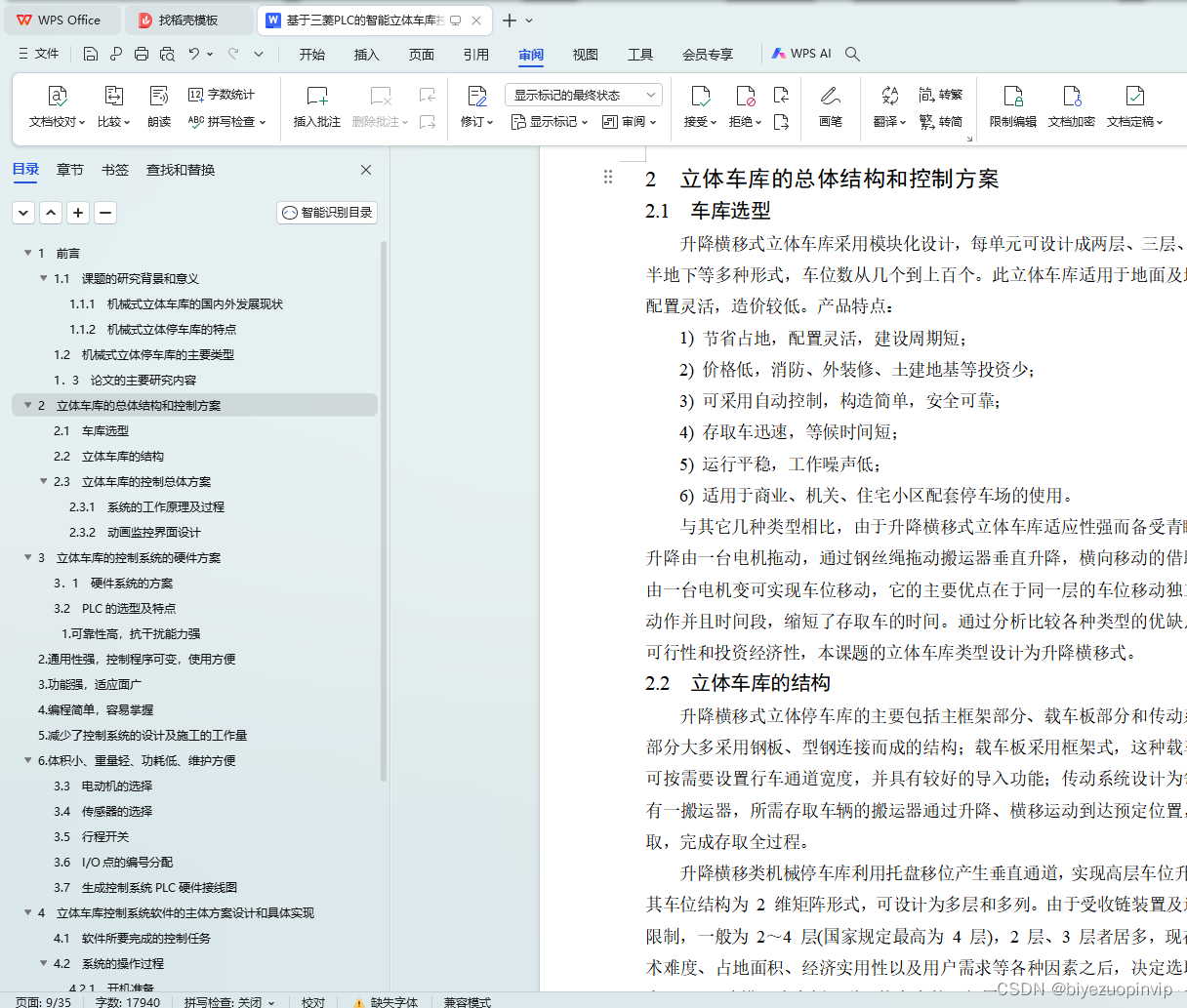The width and height of the screenshot is (1187, 1008).
Task: Collapse the '2.3 立体车库的控制总体方案' node
Action: (43, 481)
